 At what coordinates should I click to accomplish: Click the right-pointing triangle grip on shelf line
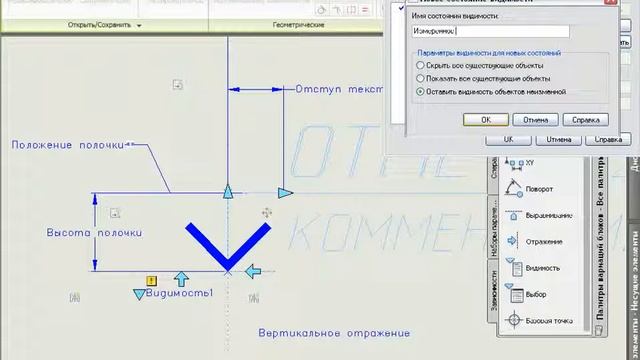[x=285, y=193]
